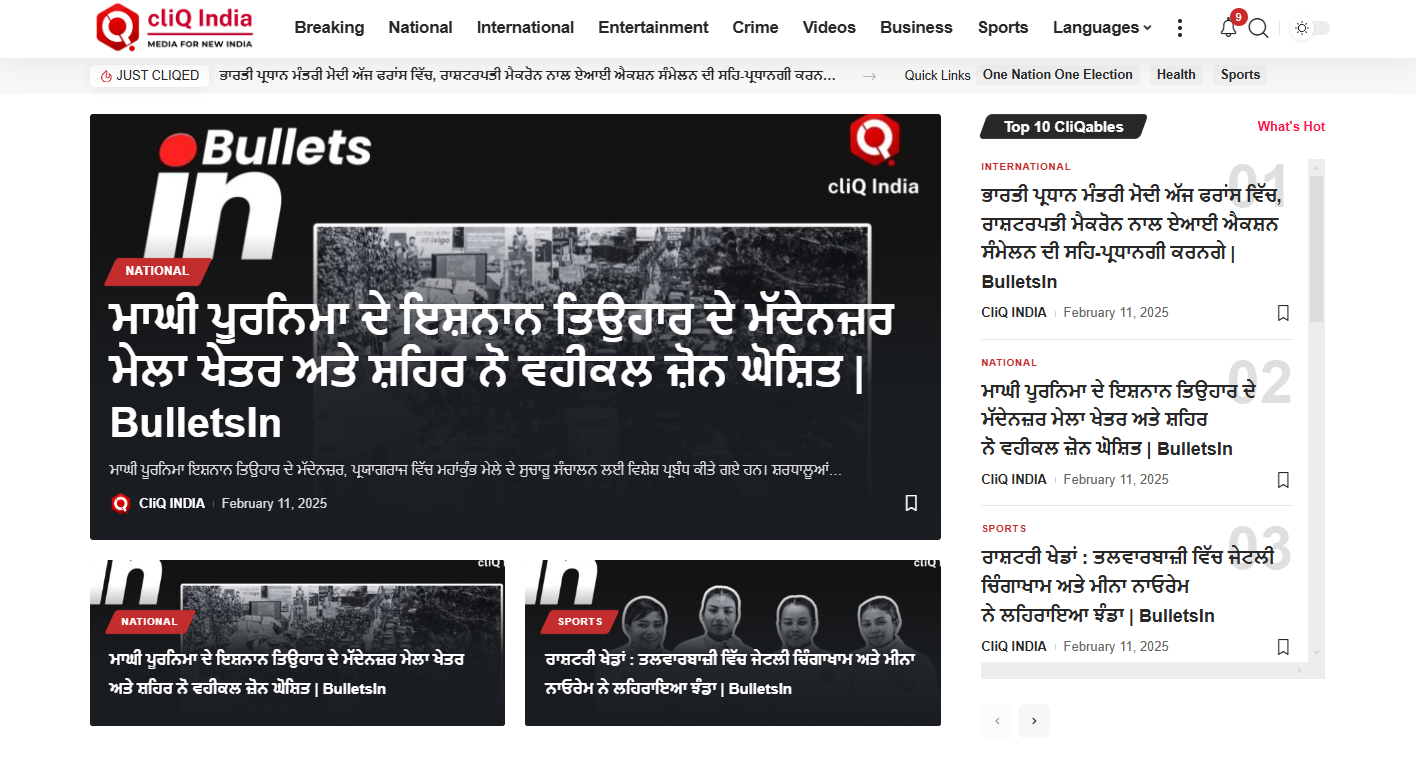Open the International menu item
Screen dimensions: 1416x763
click(x=525, y=27)
